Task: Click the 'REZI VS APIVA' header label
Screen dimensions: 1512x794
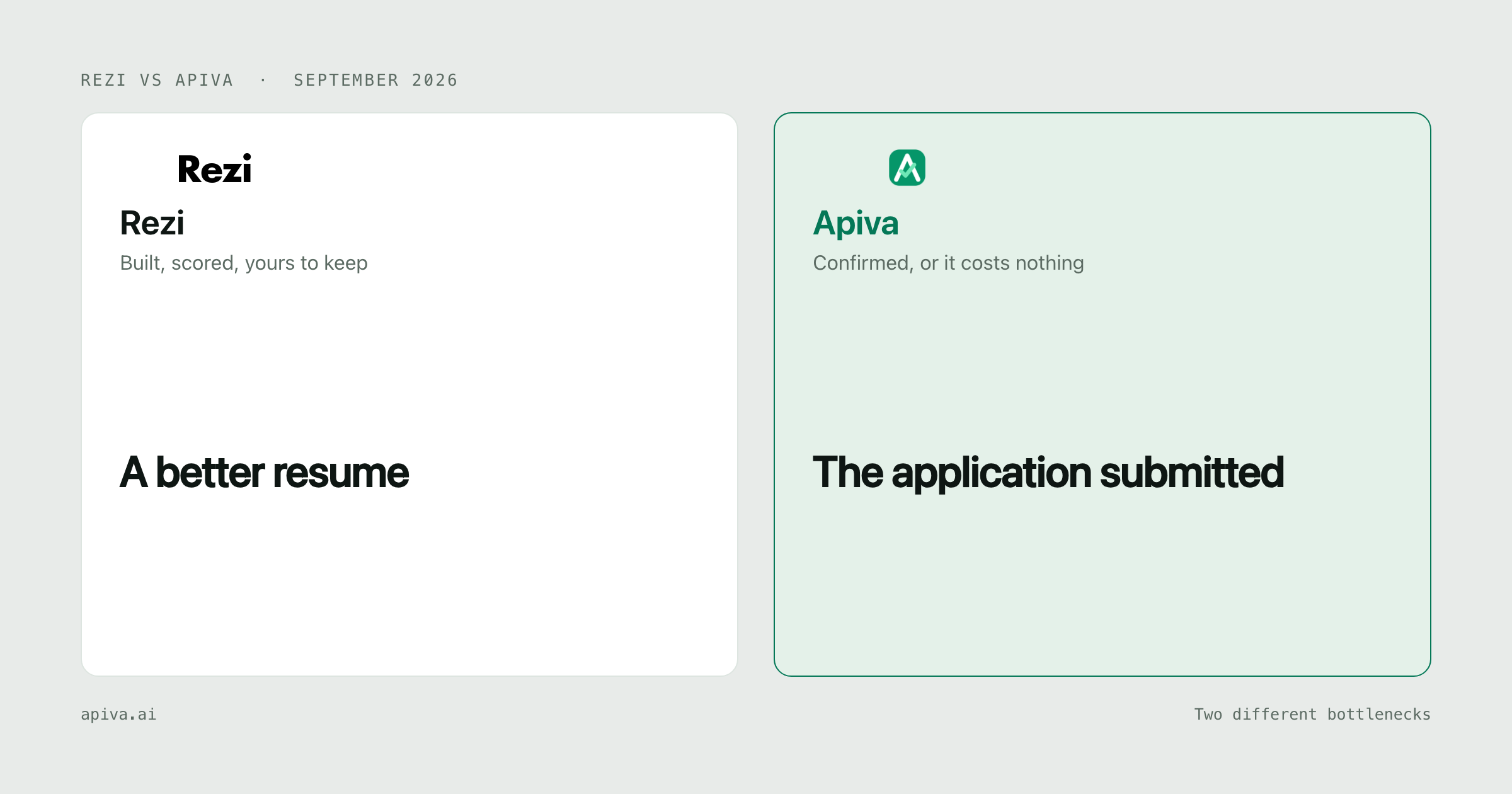Action: (x=157, y=80)
